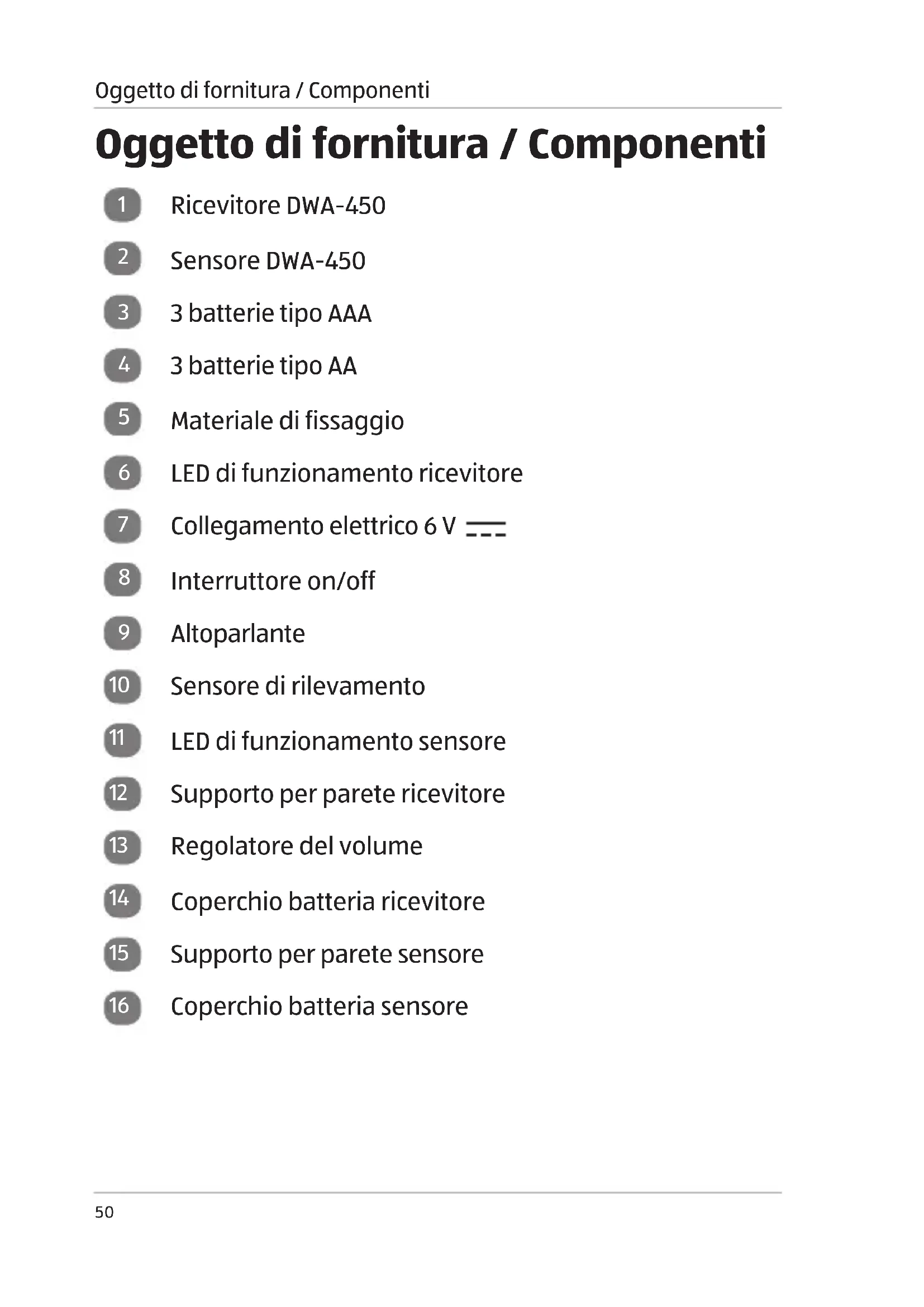Click the text 3 batterie tipo AAA

coord(271,313)
